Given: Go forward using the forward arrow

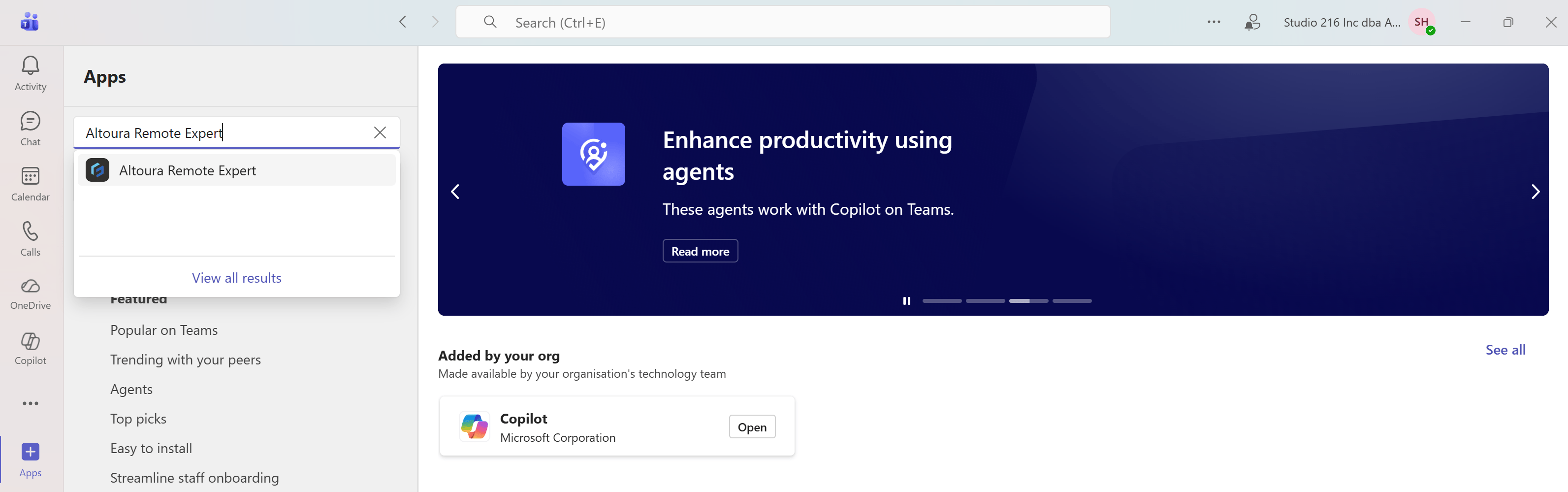Looking at the screenshot, I should 435,22.
